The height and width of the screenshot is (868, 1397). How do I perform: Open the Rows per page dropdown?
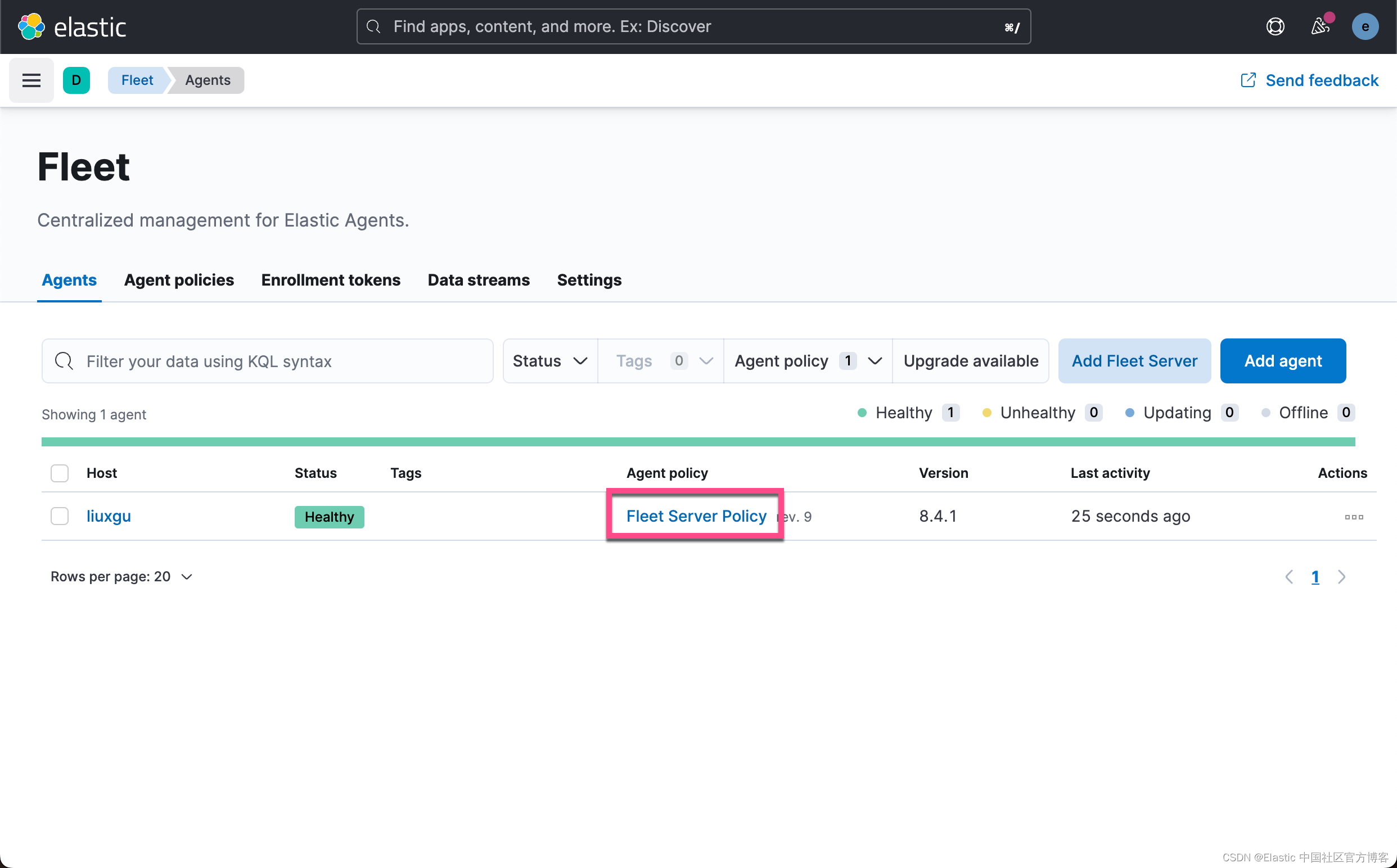pos(121,576)
